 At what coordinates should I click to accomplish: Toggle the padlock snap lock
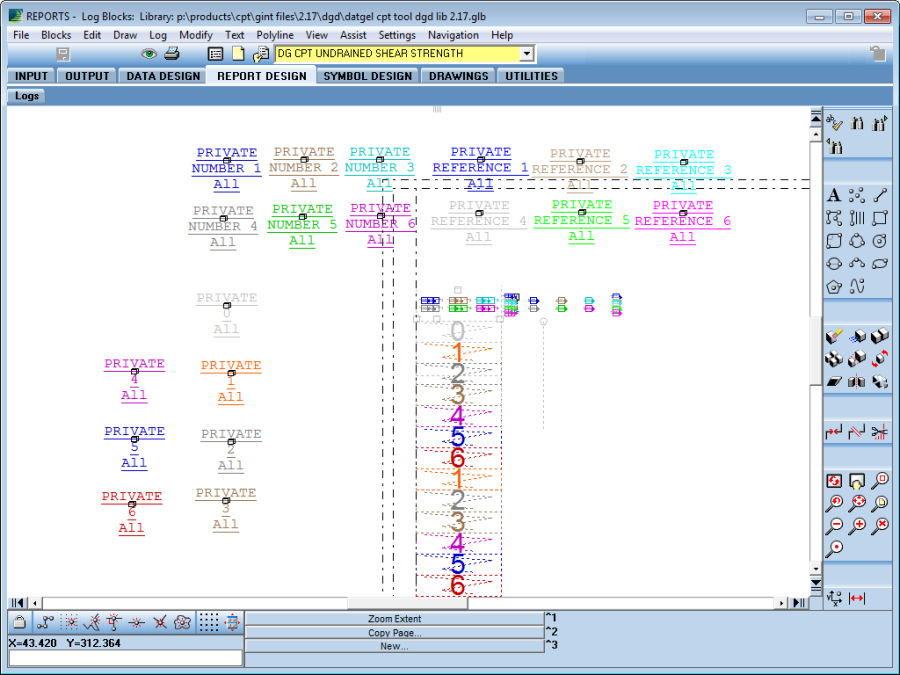pyautogui.click(x=19, y=622)
